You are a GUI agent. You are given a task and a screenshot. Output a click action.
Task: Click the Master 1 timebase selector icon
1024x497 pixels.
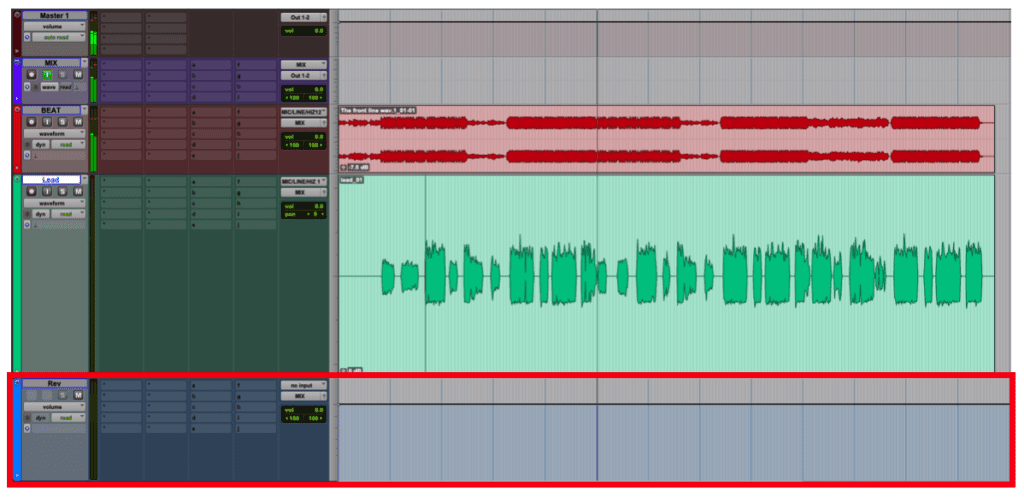coord(27,37)
